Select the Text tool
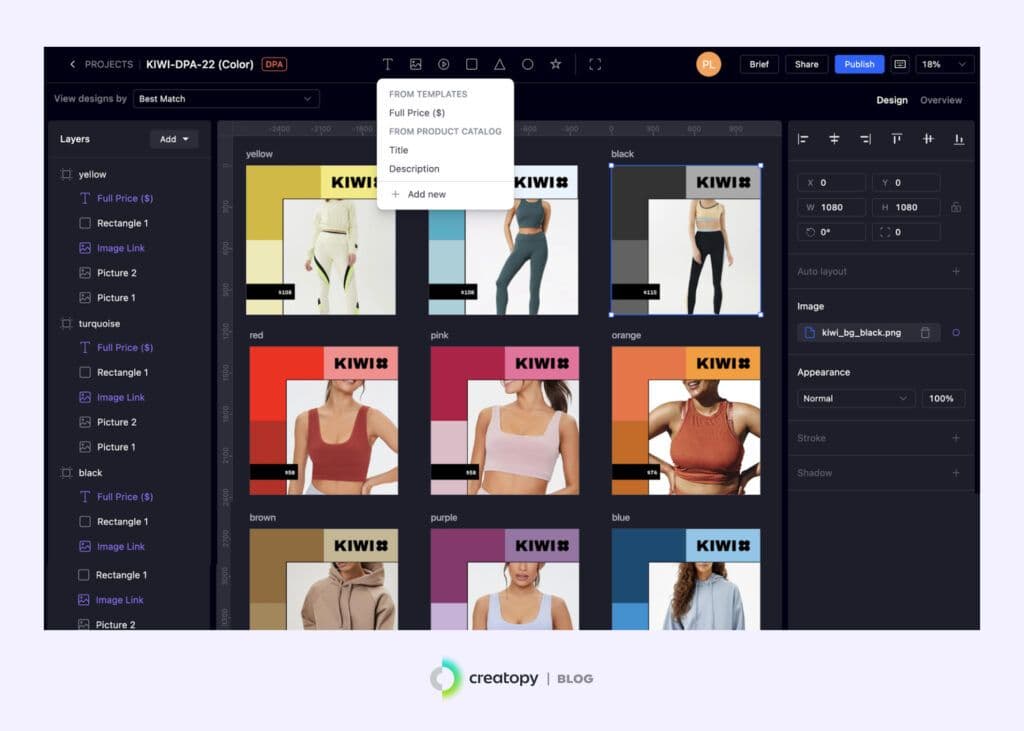The height and width of the screenshot is (731, 1024). (387, 64)
